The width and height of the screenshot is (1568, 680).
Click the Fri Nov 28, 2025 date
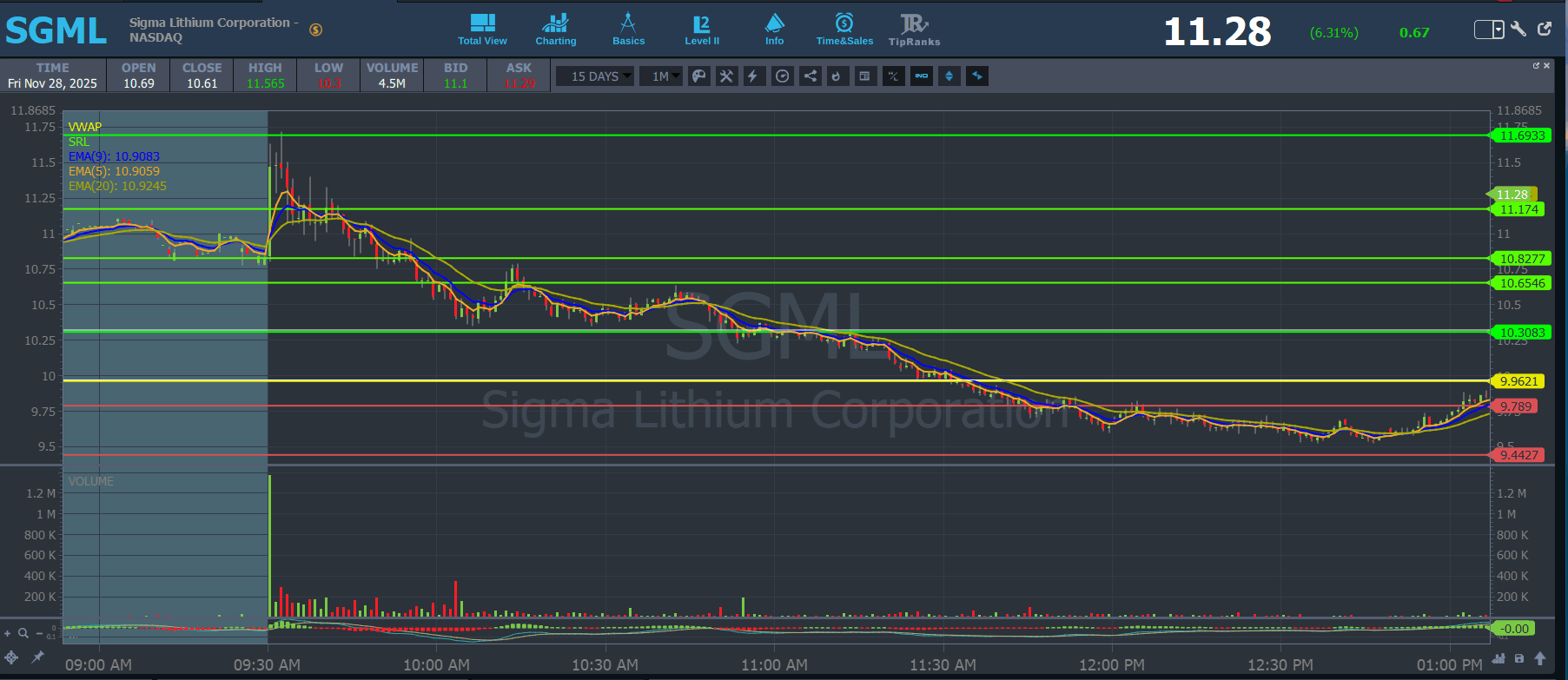tap(52, 84)
